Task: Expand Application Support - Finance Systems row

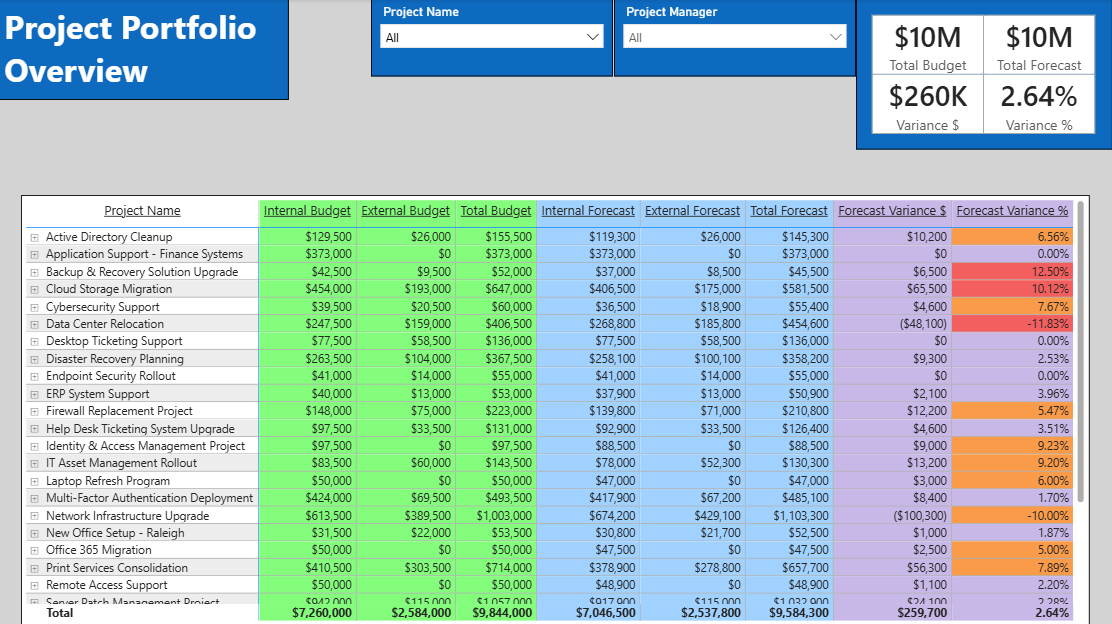Action: click(34, 255)
